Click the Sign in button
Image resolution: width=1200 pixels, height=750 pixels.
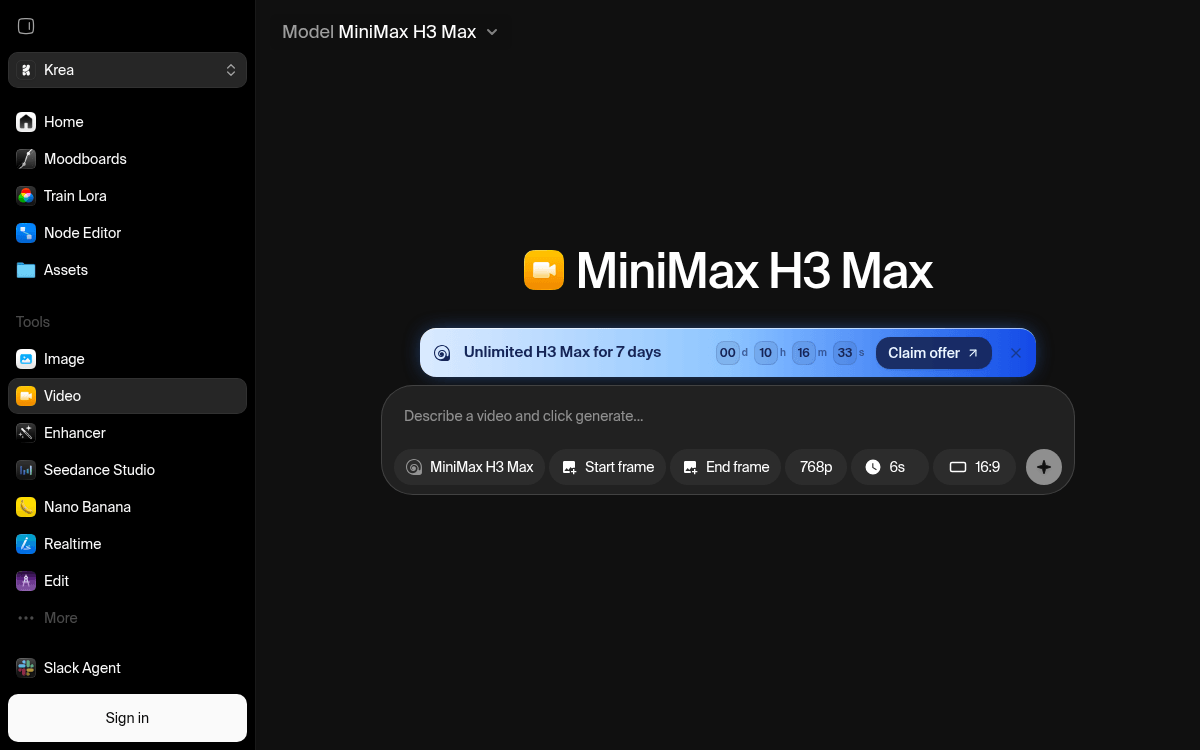[127, 718]
